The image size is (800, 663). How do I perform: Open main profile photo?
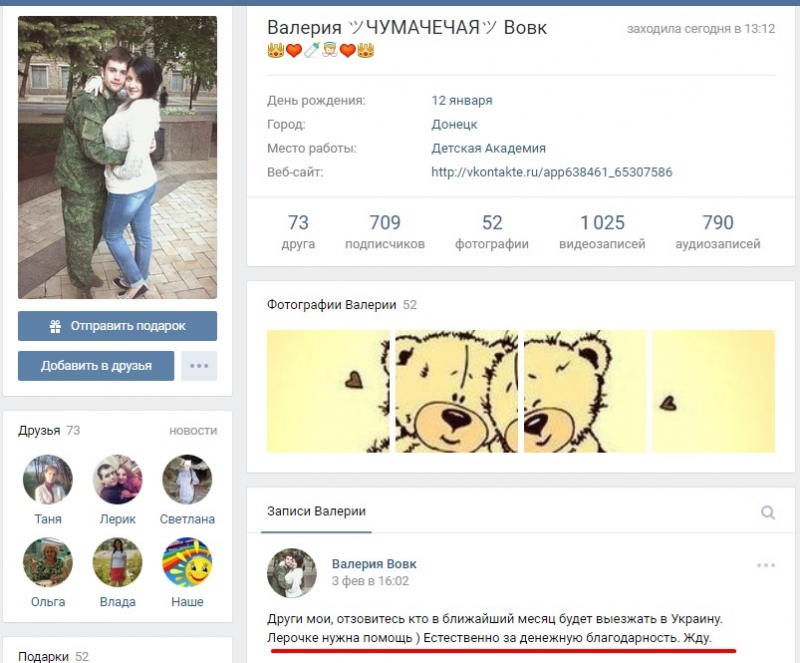[117, 157]
